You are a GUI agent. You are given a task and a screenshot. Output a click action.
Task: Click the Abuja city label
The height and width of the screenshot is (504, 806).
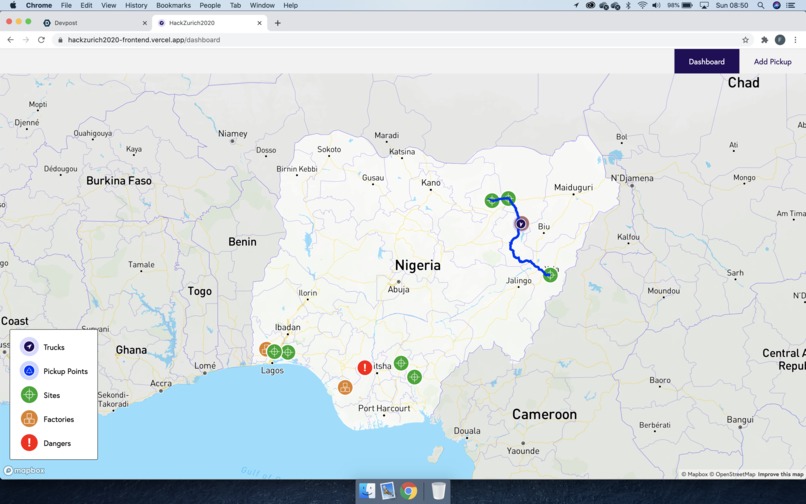point(398,290)
